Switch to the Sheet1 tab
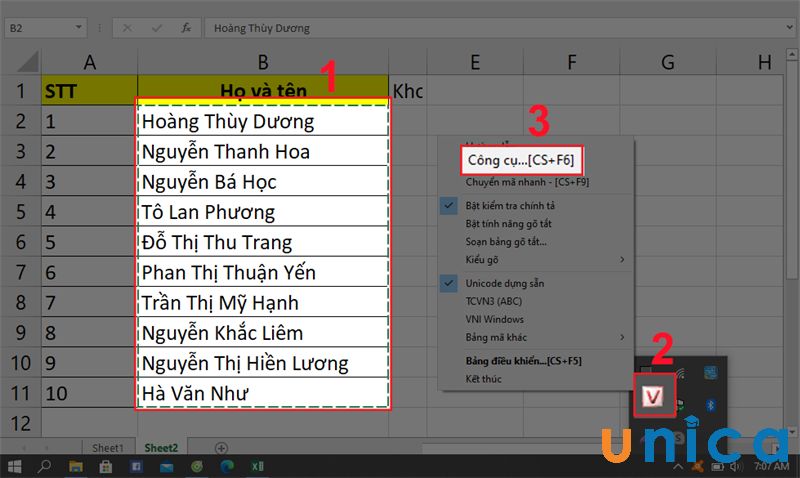This screenshot has height=478, width=800. coord(108,448)
